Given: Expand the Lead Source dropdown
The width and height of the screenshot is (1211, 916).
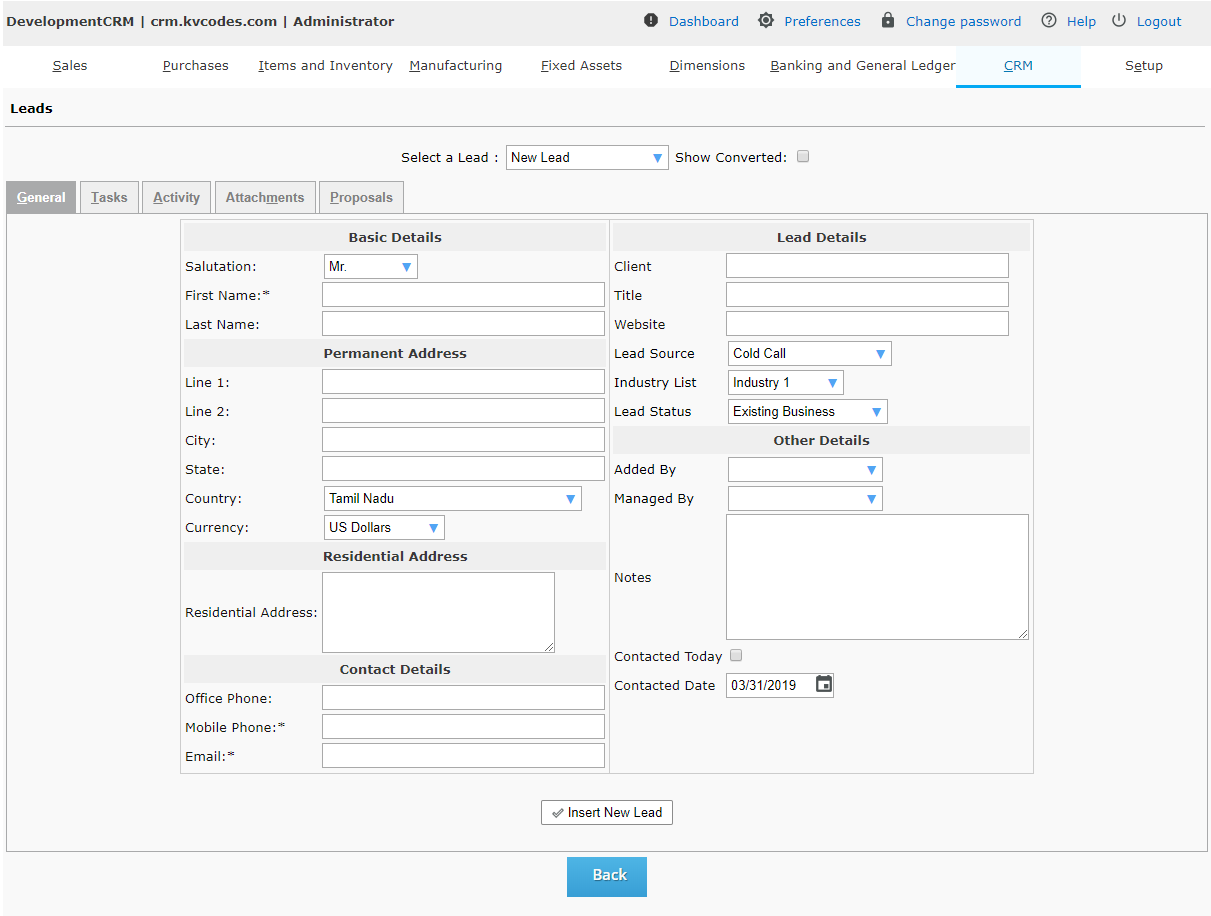Looking at the screenshot, I should [x=809, y=354].
